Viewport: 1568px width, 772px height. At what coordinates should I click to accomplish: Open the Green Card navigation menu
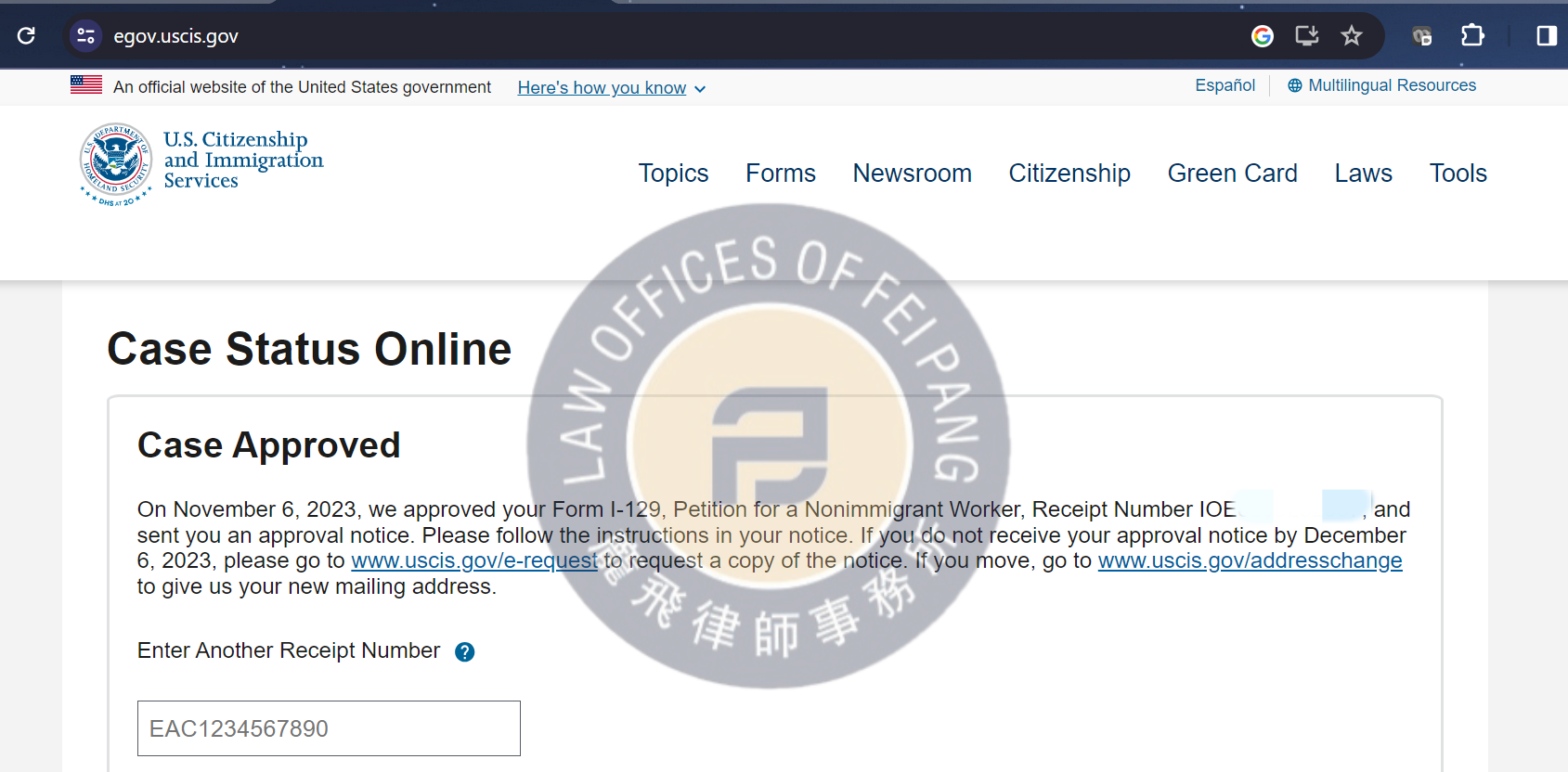point(1232,174)
